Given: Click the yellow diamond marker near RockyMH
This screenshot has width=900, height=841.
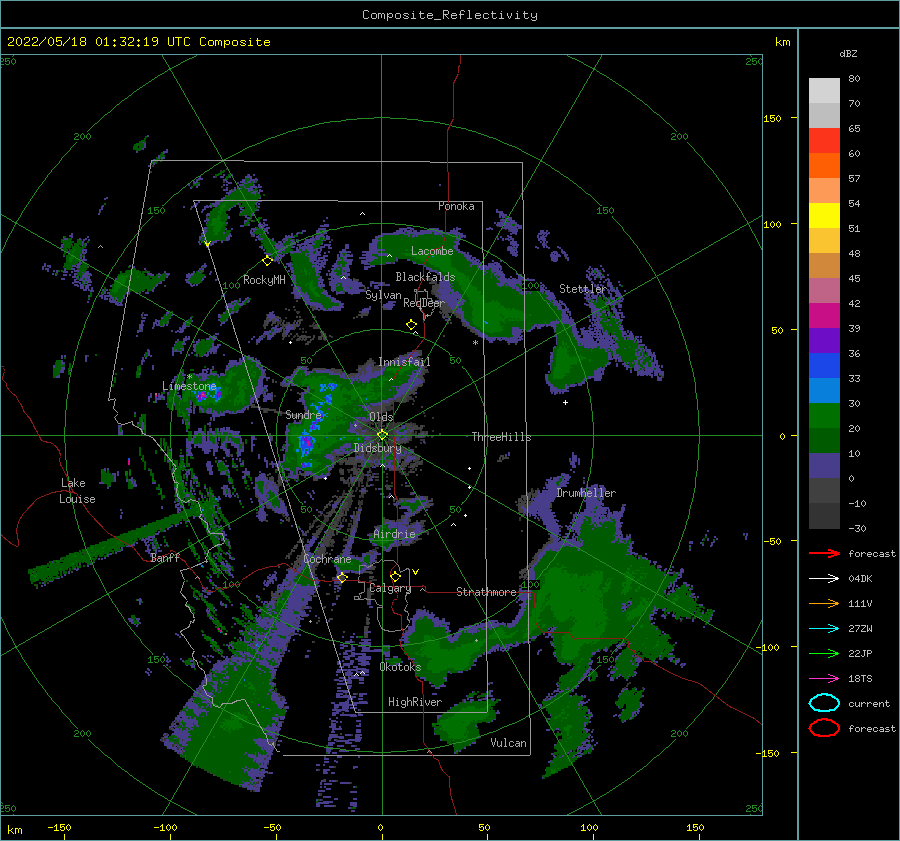Looking at the screenshot, I should (x=267, y=261).
